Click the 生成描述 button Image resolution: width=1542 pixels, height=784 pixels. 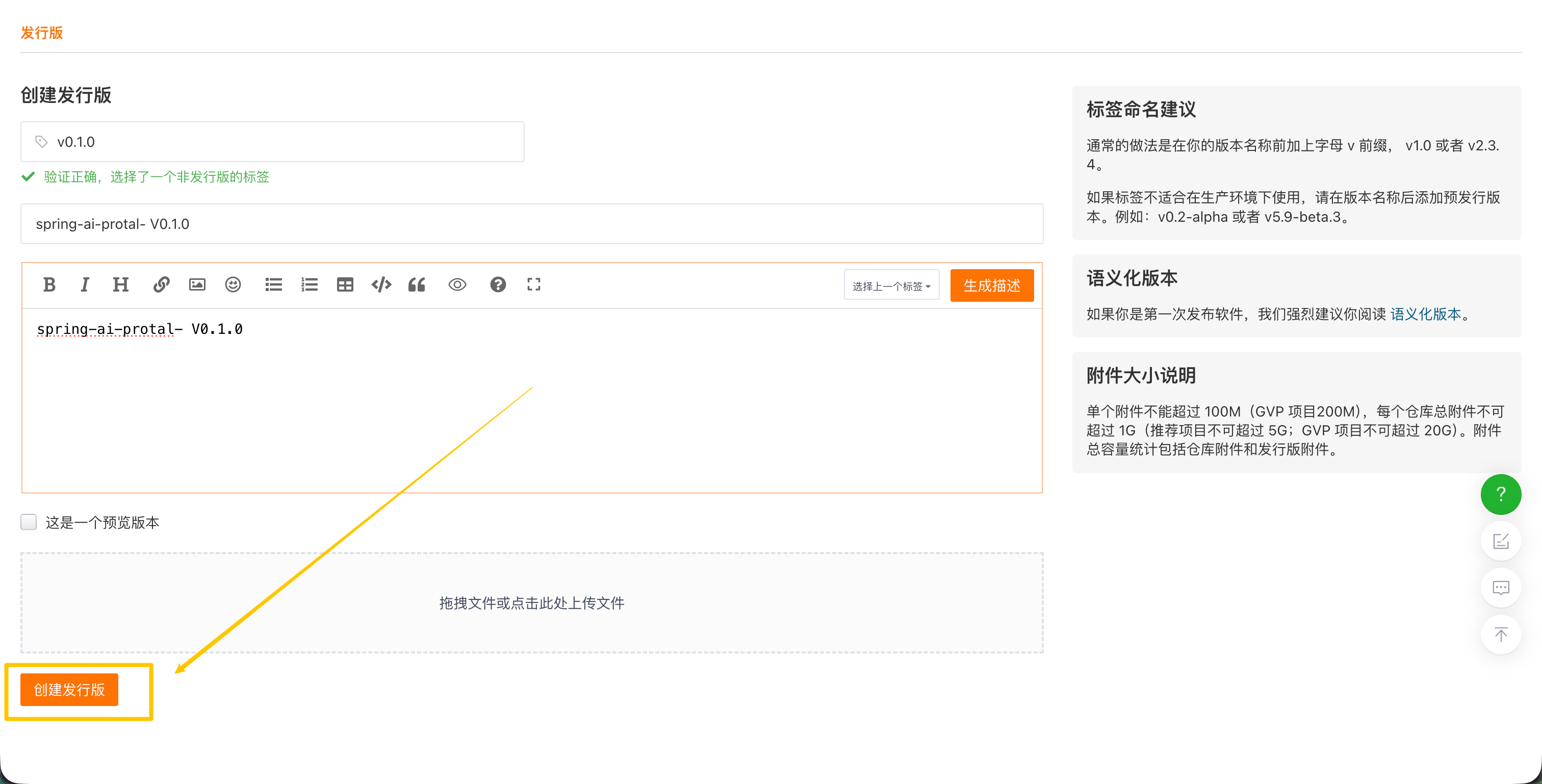[991, 286]
